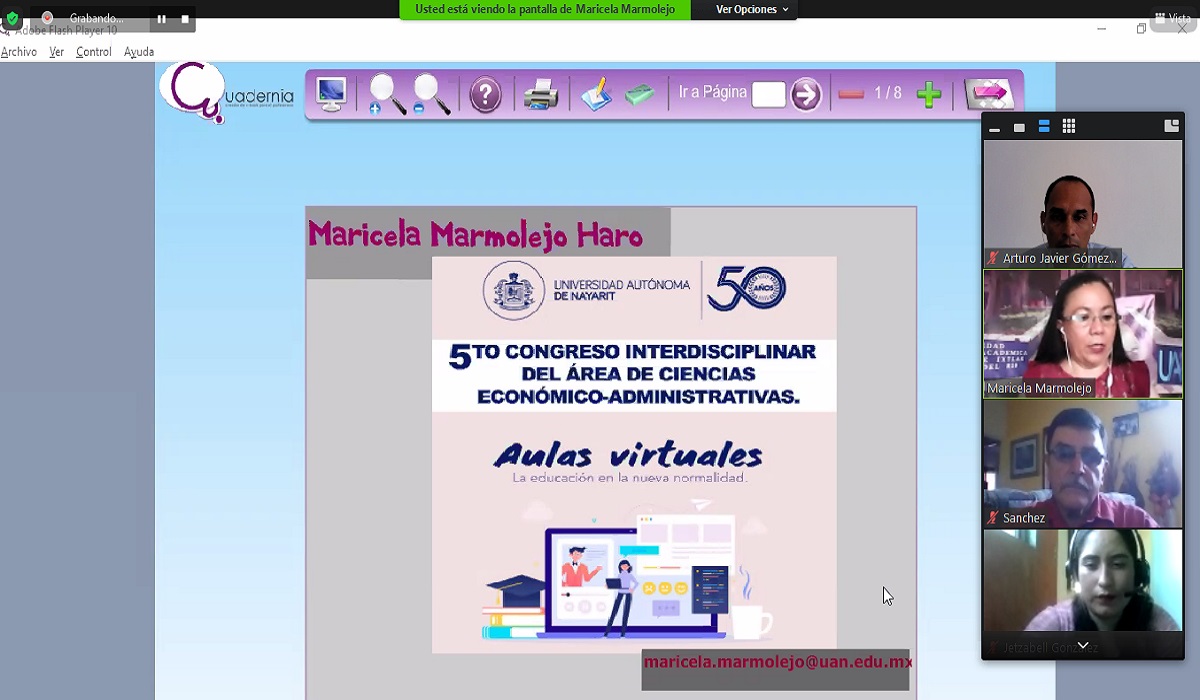Open the Control menu
Screen dimensions: 1200x700
(94, 52)
